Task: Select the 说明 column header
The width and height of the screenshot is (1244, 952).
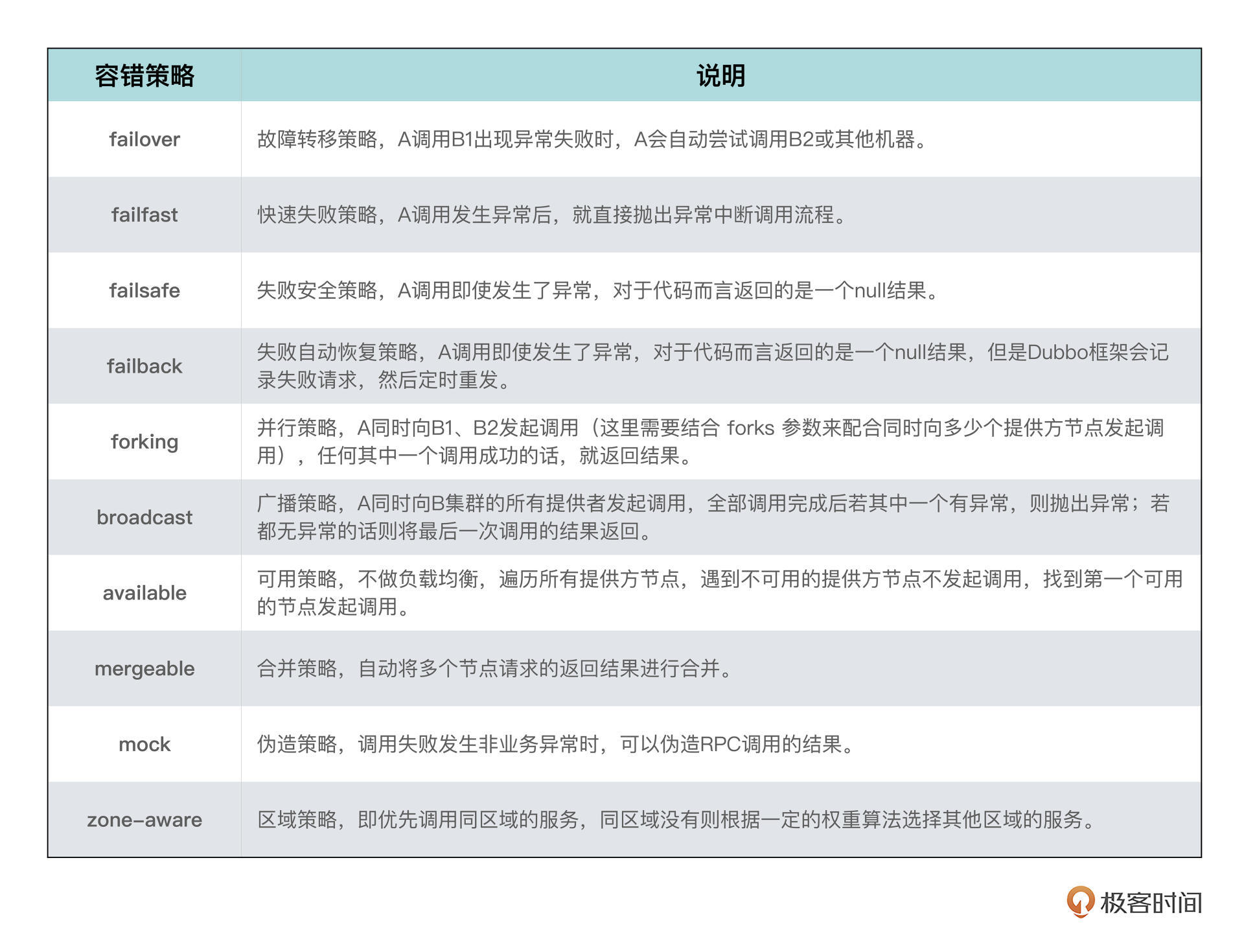Action: click(x=720, y=76)
